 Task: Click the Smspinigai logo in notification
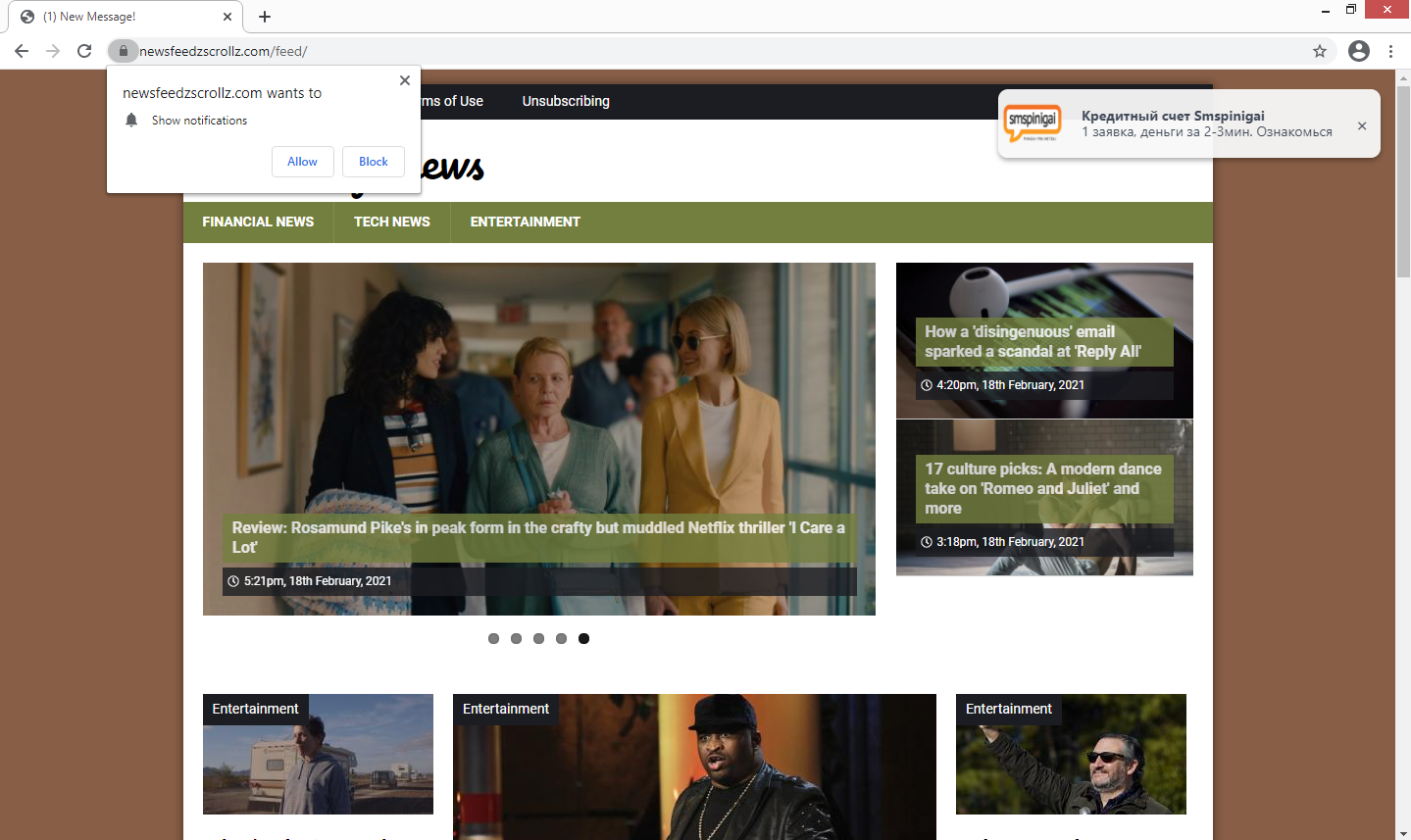[1033, 124]
